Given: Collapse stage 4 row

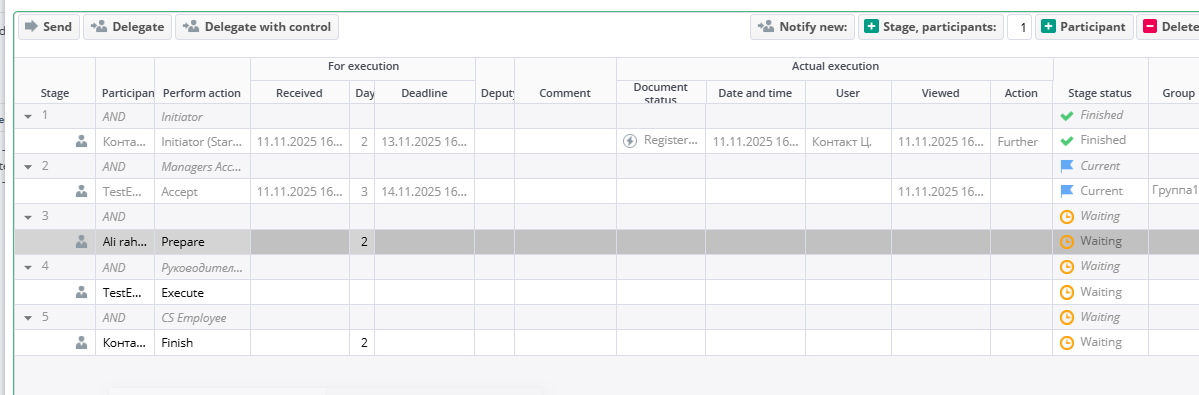Looking at the screenshot, I should pyautogui.click(x=28, y=267).
